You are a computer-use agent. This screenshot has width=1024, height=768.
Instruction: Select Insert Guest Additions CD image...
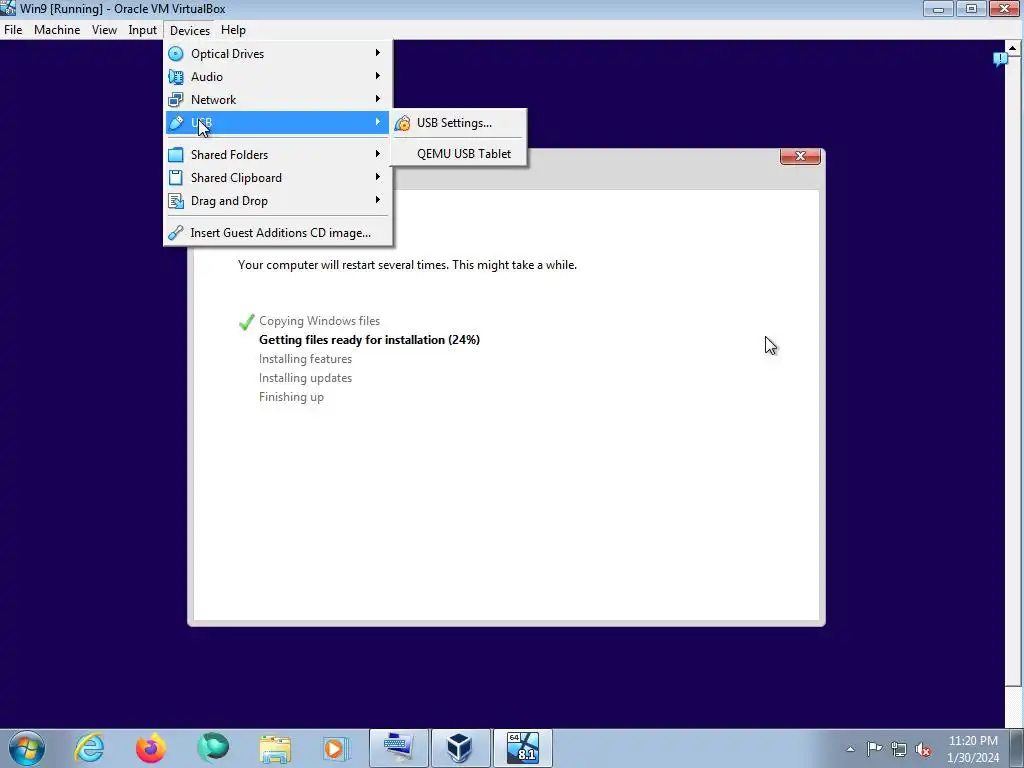pyautogui.click(x=278, y=232)
